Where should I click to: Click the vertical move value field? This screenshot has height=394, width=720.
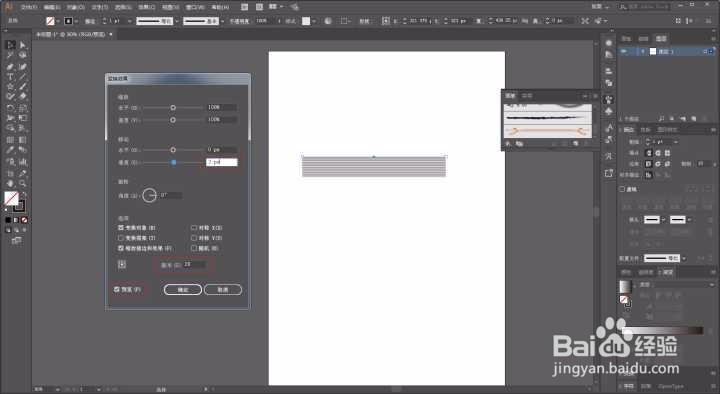[x=221, y=162]
